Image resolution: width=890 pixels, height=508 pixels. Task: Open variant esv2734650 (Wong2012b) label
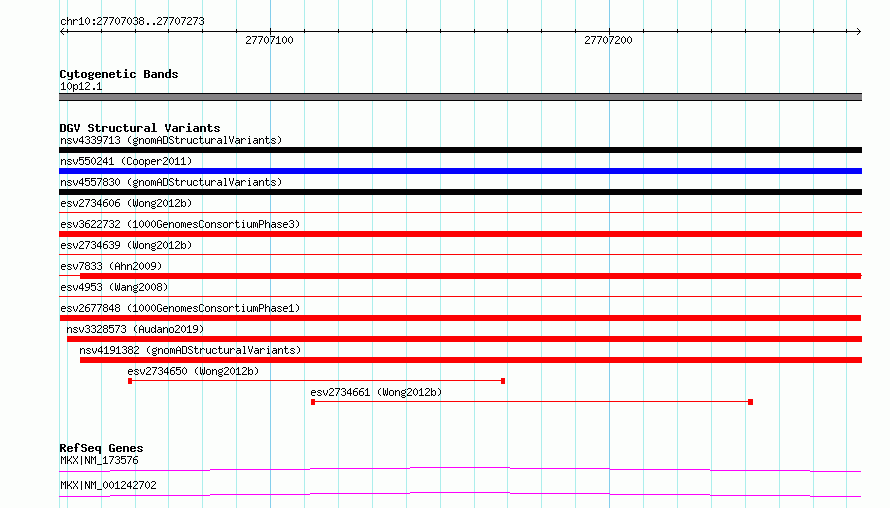(193, 371)
